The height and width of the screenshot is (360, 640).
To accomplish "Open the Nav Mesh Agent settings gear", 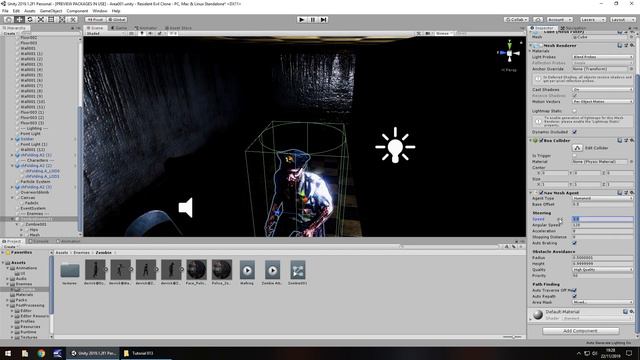I will coord(632,192).
